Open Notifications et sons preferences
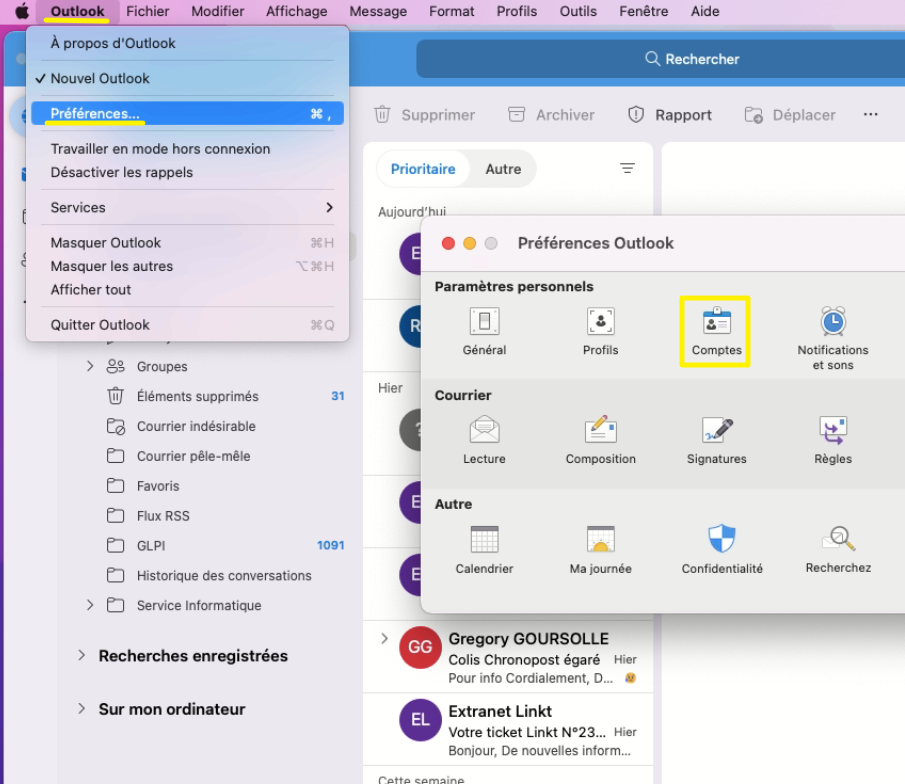The height and width of the screenshot is (784, 905). (832, 338)
